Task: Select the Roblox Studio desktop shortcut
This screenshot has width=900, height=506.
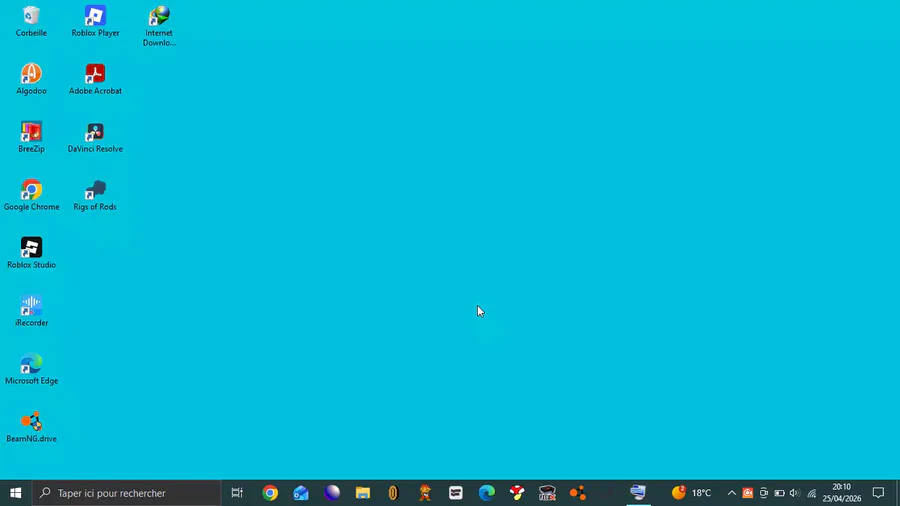Action: [x=31, y=254]
